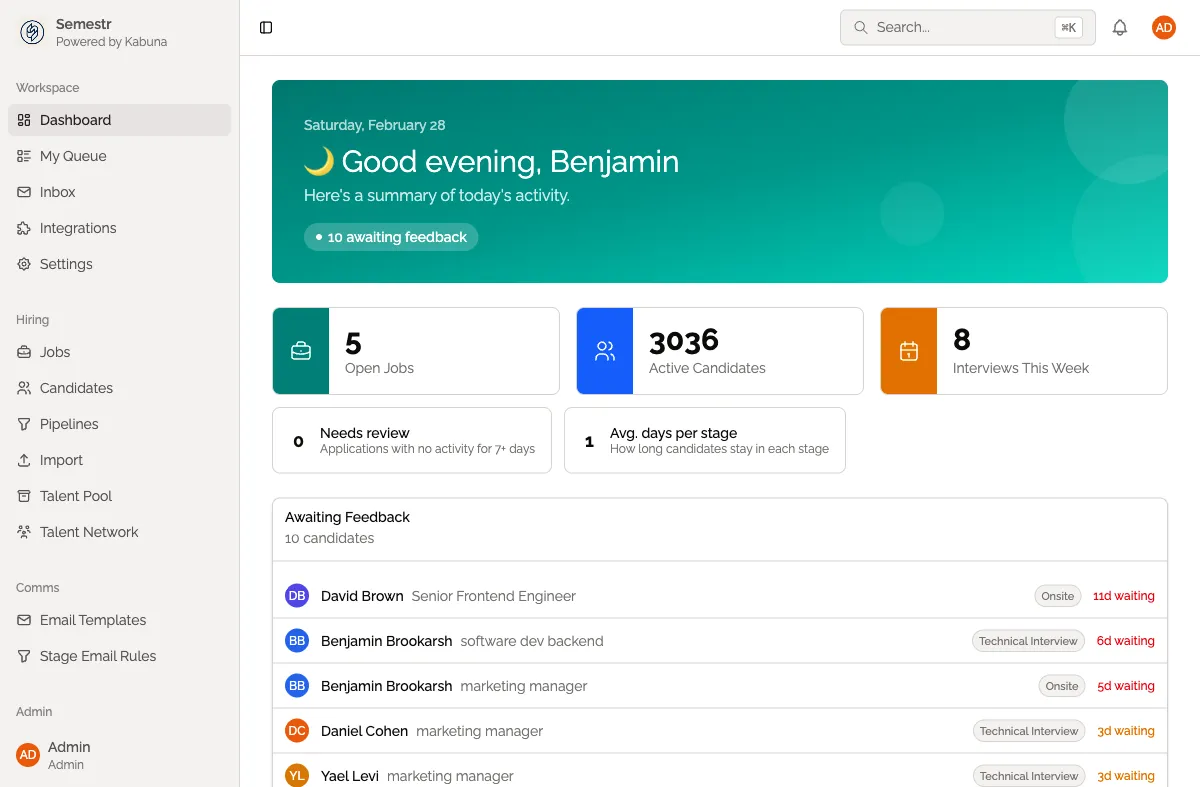
Task: Open Email Templates section
Action: pyautogui.click(x=93, y=620)
